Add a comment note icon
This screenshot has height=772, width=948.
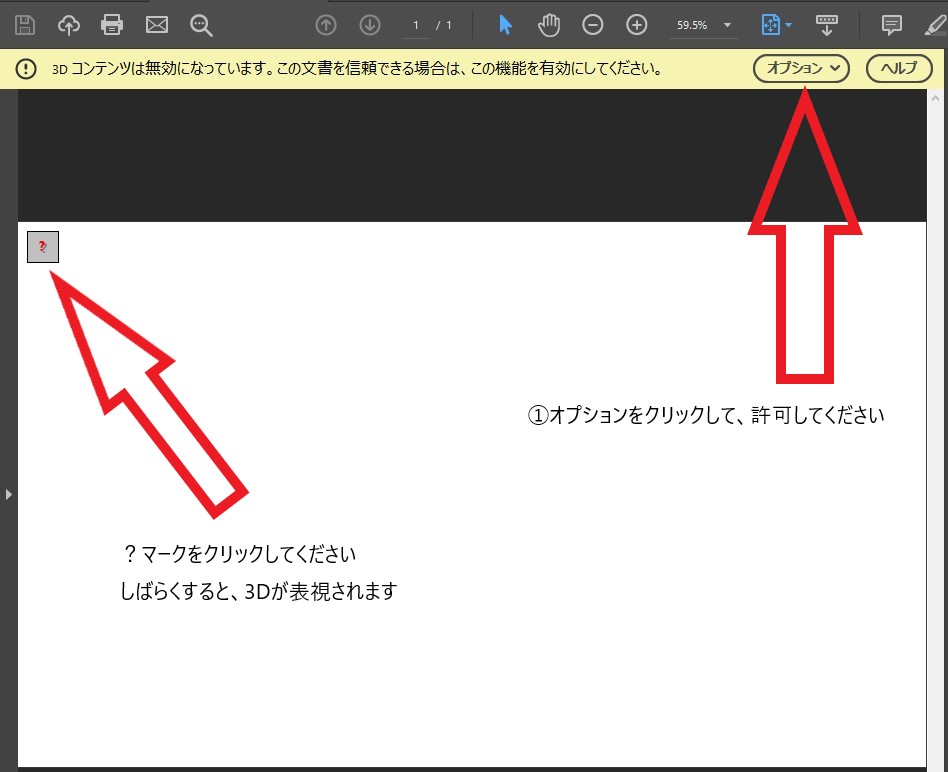tap(891, 25)
